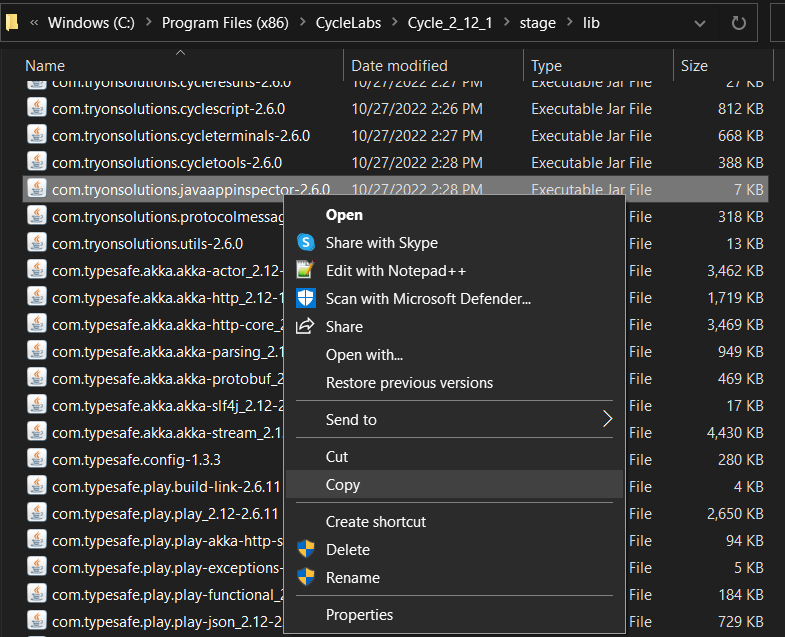Click the jar icon of cyclescript-2.6.0

tap(37, 108)
